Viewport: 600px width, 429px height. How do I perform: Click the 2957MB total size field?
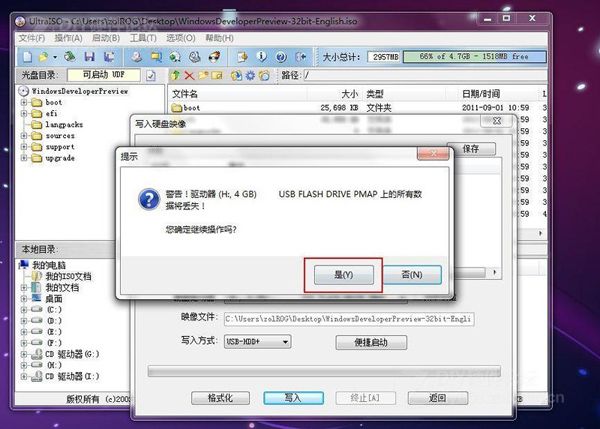[384, 57]
